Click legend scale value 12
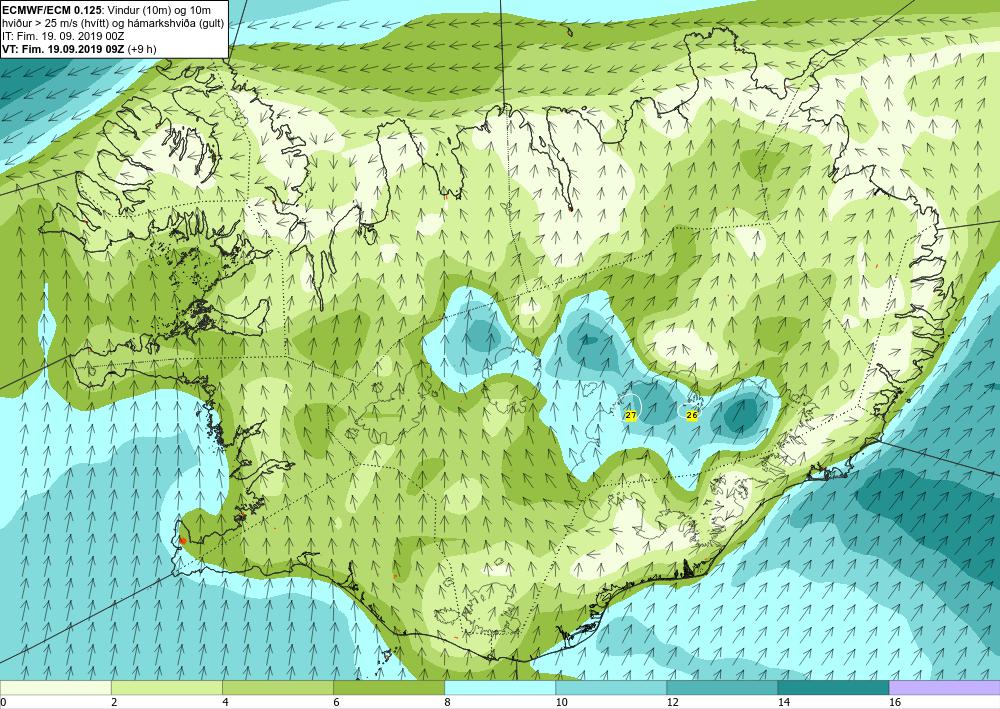This screenshot has height=709, width=1000. coord(672,702)
